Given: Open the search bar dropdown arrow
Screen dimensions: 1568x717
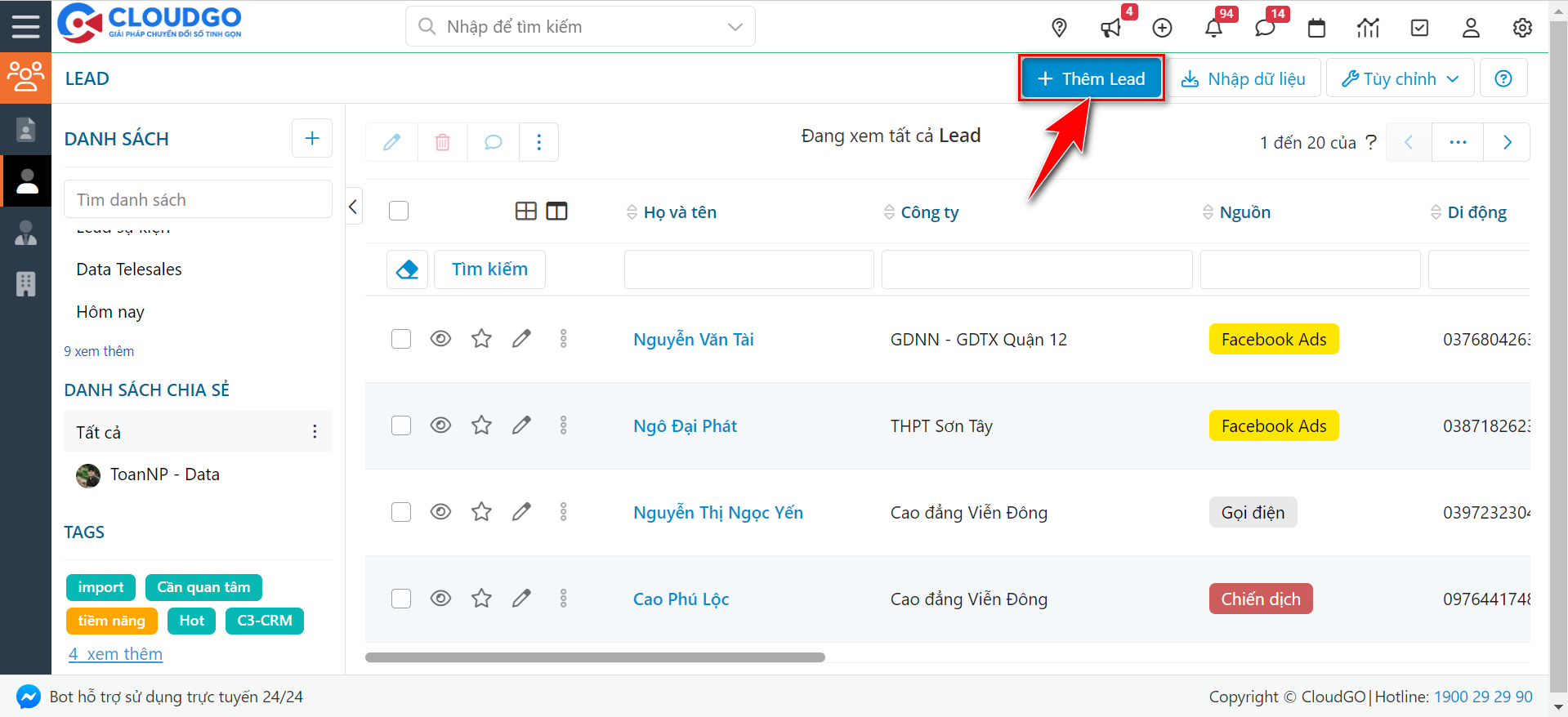Looking at the screenshot, I should click(x=735, y=27).
